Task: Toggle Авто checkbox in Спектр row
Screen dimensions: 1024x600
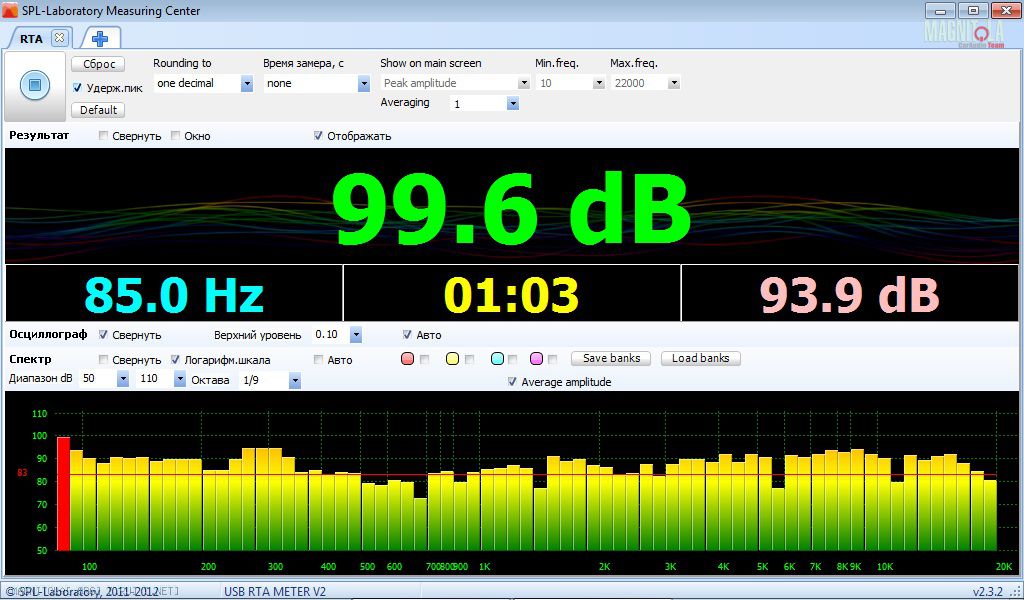Action: 318,360
